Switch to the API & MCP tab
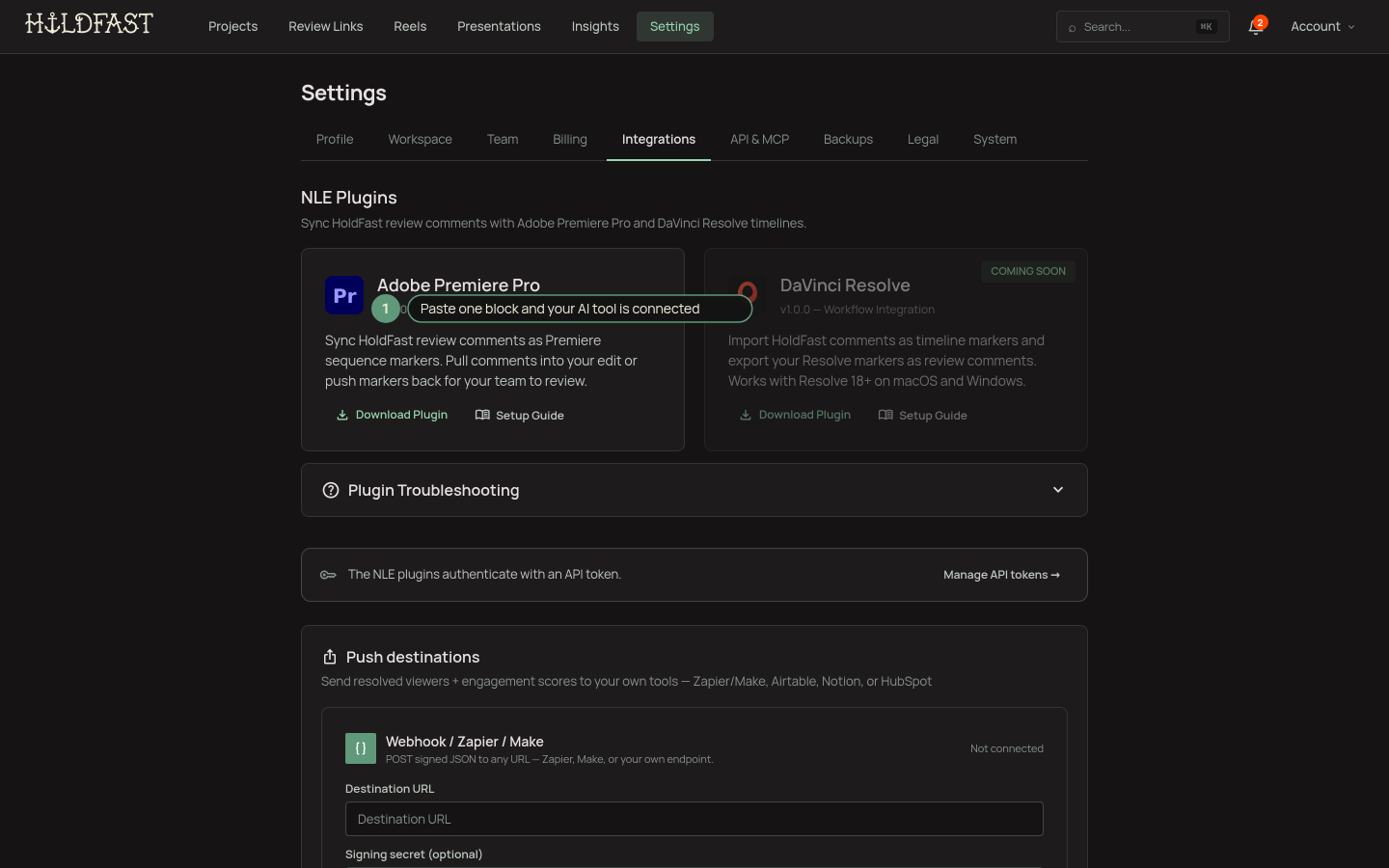 (x=759, y=139)
